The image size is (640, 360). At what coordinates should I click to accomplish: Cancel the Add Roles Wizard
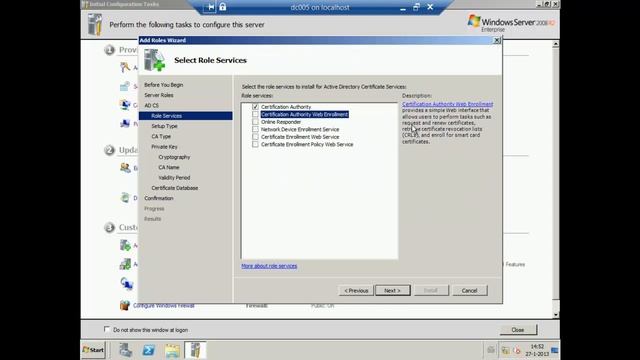469,290
